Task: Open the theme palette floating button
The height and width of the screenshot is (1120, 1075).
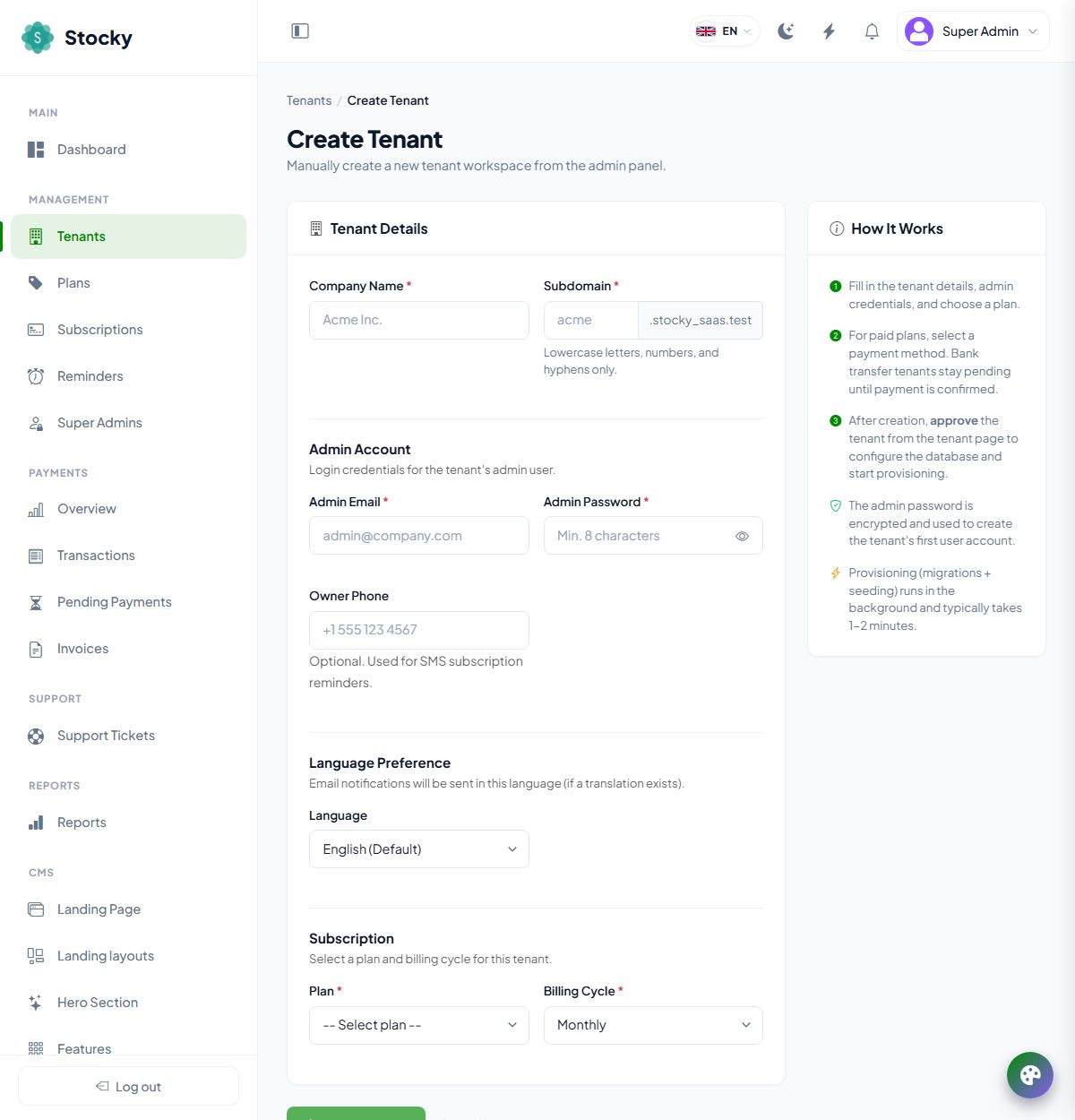Action: coord(1030,1074)
